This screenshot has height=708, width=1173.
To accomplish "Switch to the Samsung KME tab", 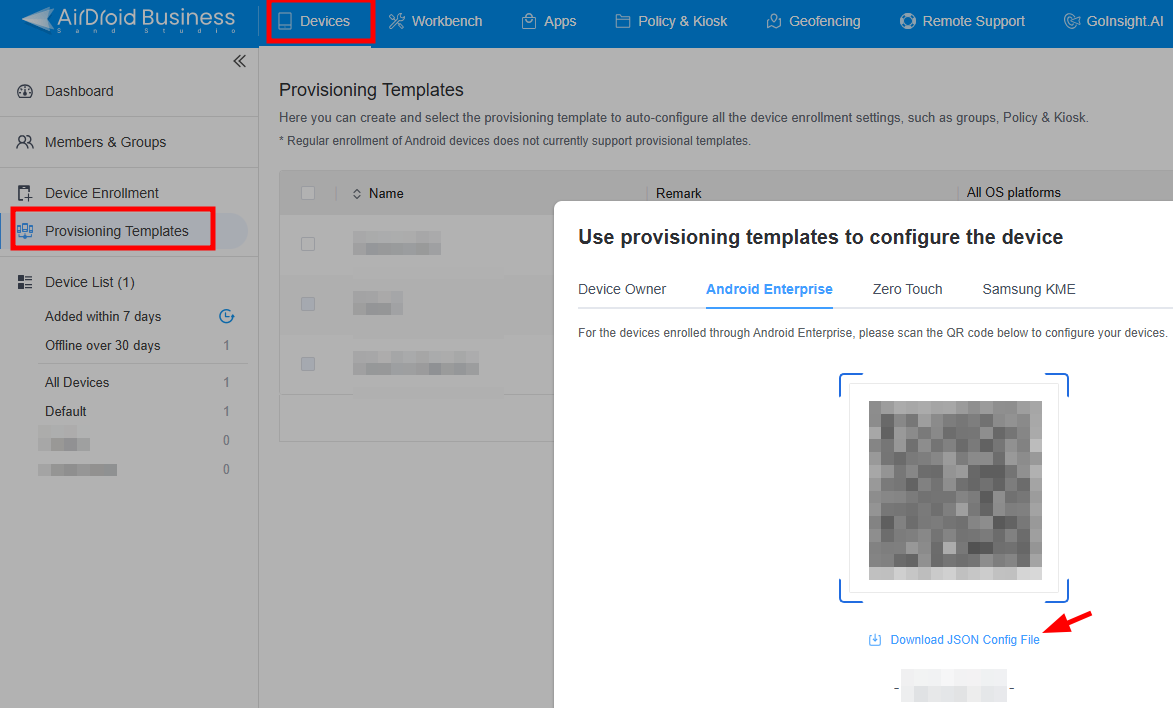I will tap(1029, 289).
